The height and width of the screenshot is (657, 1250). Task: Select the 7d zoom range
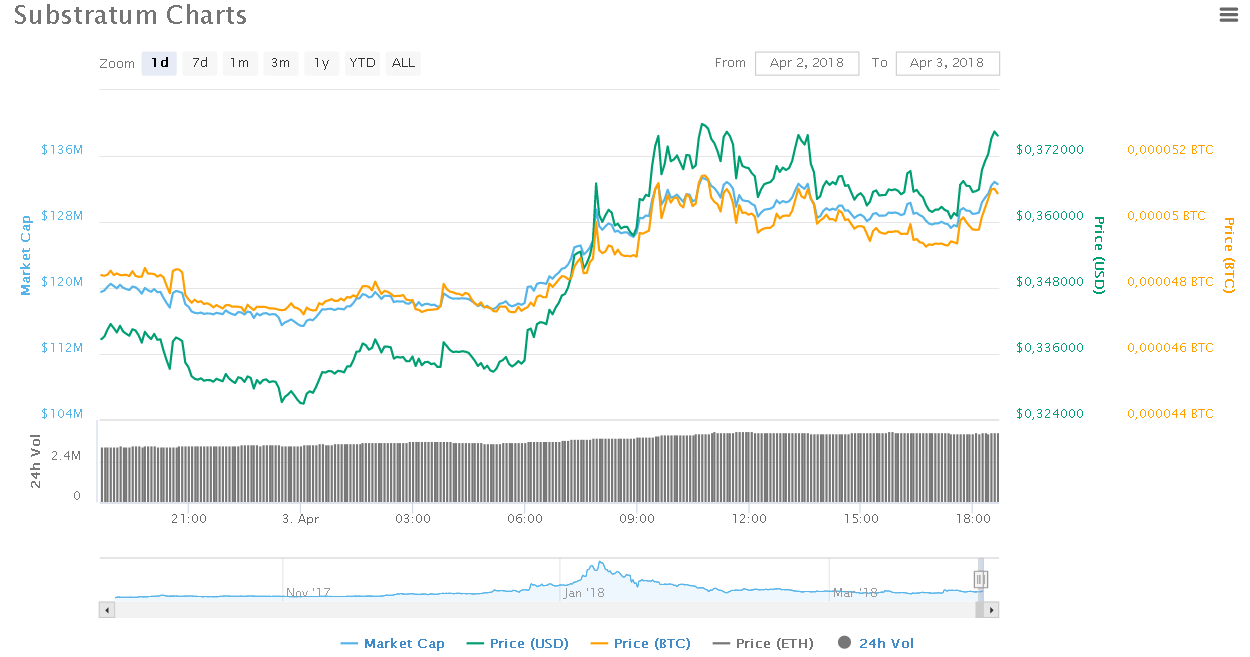tap(200, 63)
